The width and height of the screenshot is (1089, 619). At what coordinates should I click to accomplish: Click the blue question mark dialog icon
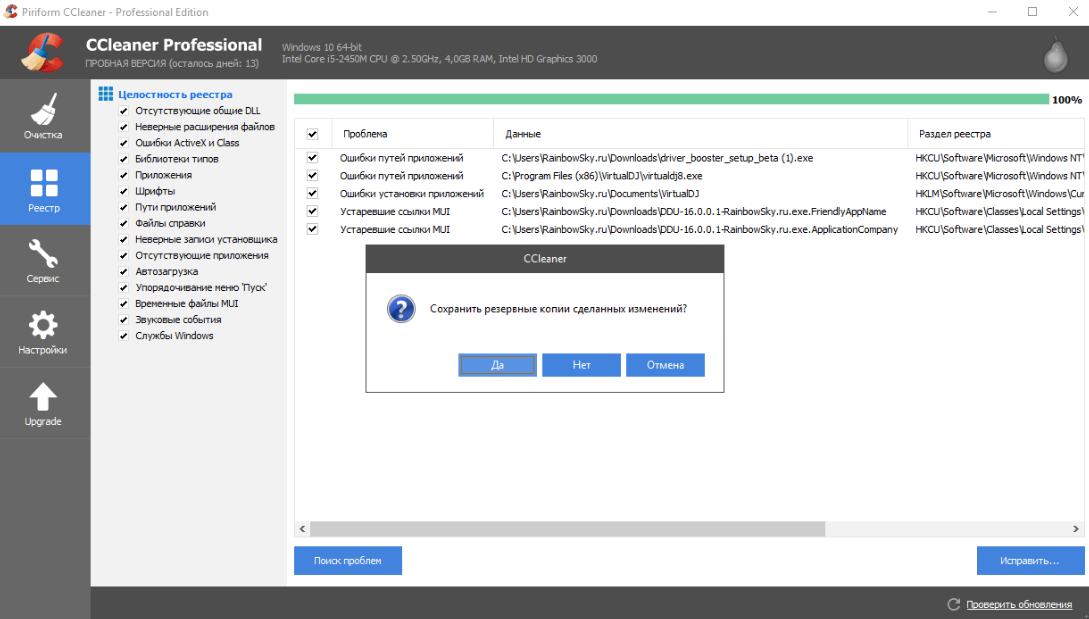point(401,309)
